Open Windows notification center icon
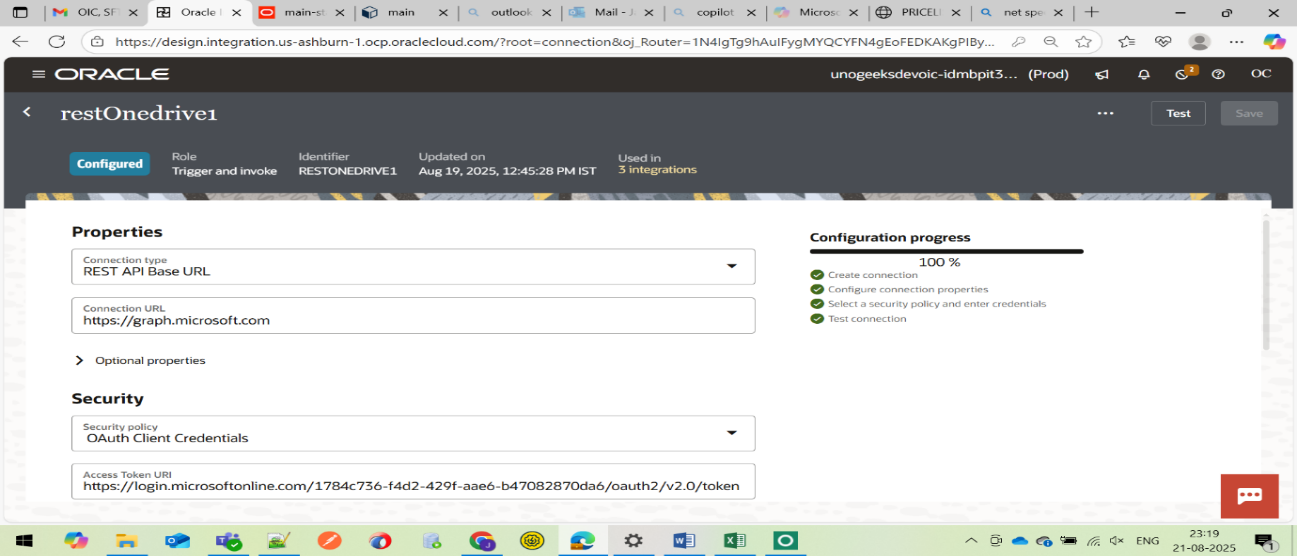 1265,541
